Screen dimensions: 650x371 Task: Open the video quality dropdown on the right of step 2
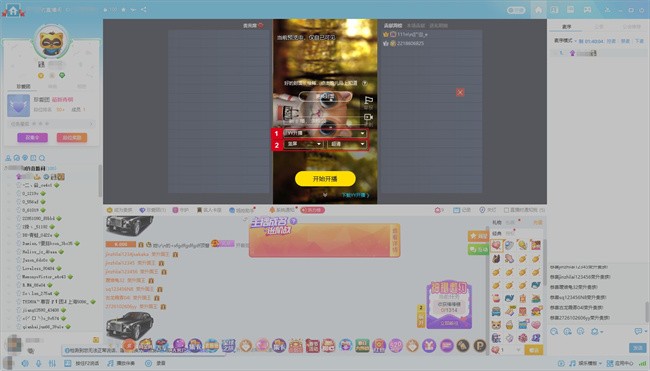pyautogui.click(x=347, y=144)
